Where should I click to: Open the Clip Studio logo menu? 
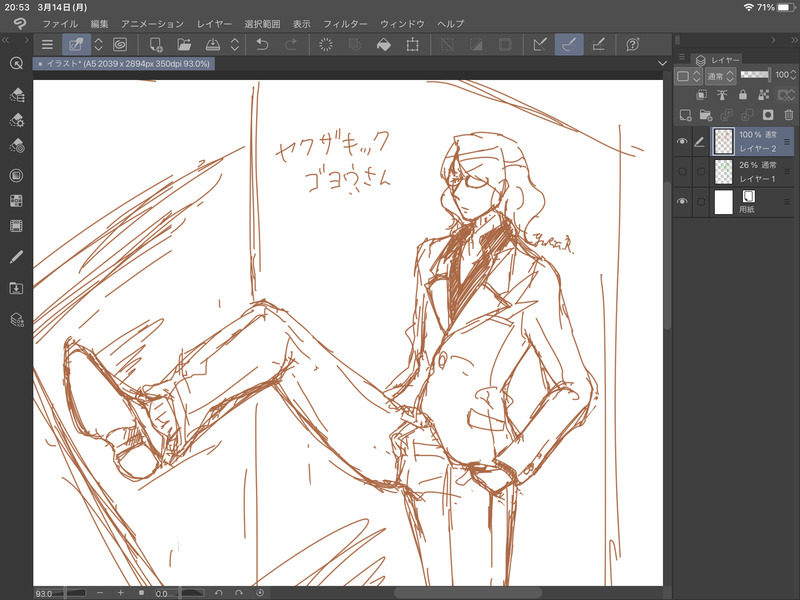(x=20, y=23)
